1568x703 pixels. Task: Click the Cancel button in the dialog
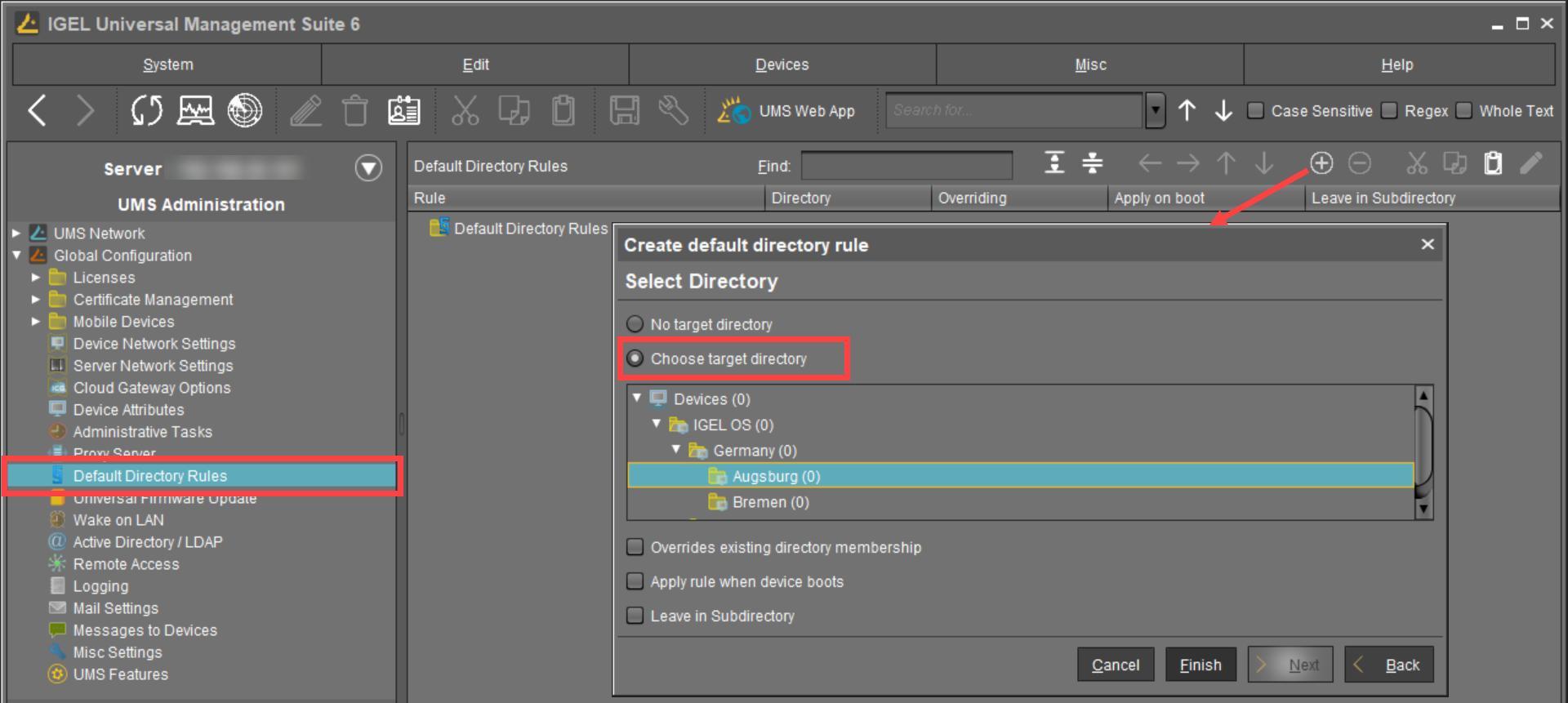tap(1115, 665)
